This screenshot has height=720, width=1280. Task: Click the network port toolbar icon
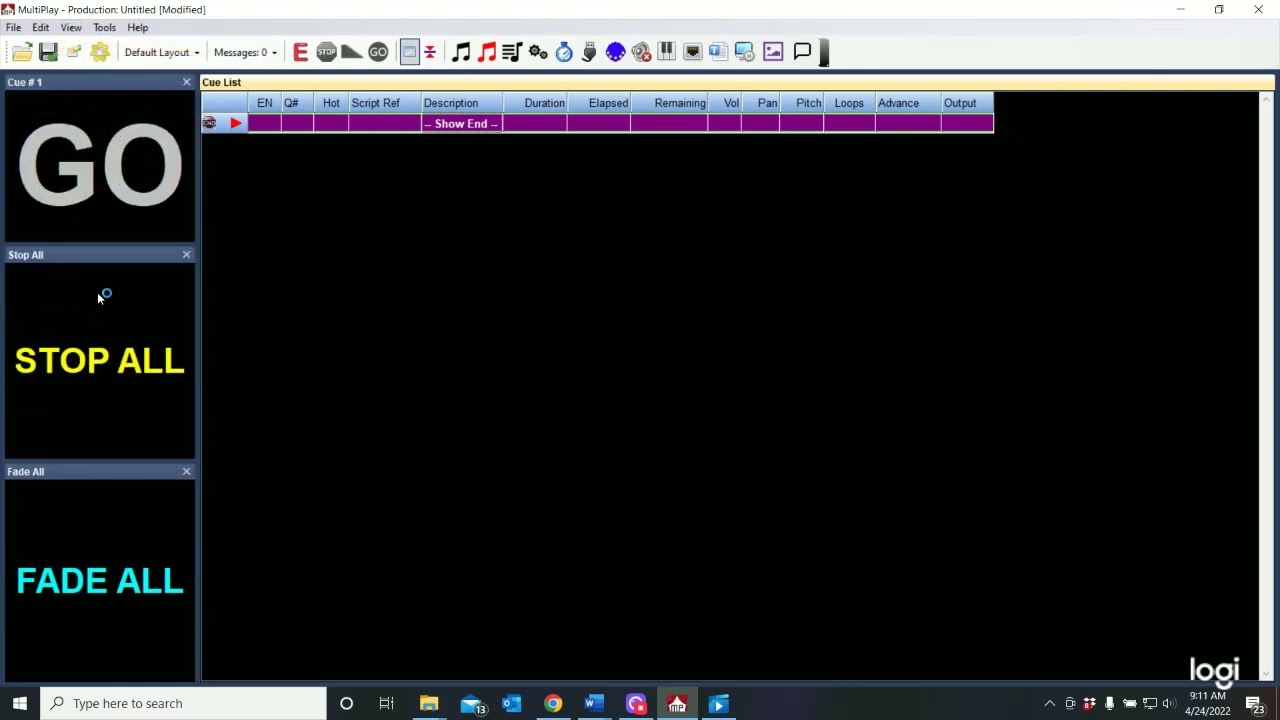(x=692, y=52)
